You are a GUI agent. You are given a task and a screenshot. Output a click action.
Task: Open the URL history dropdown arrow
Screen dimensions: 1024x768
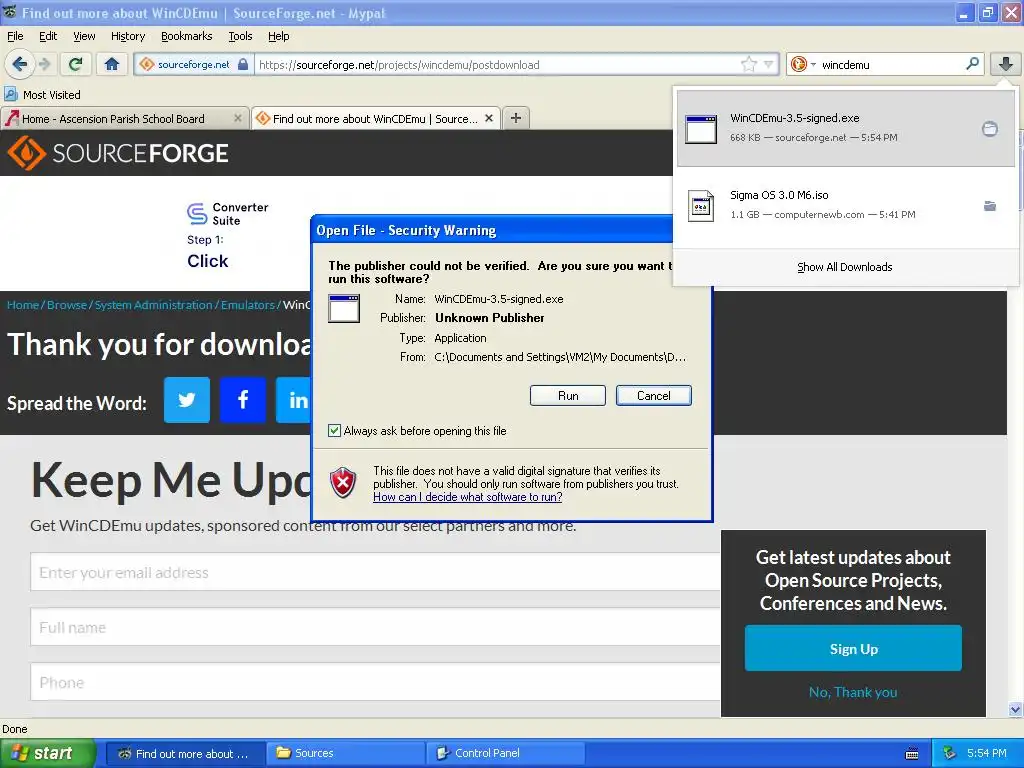[769, 64]
